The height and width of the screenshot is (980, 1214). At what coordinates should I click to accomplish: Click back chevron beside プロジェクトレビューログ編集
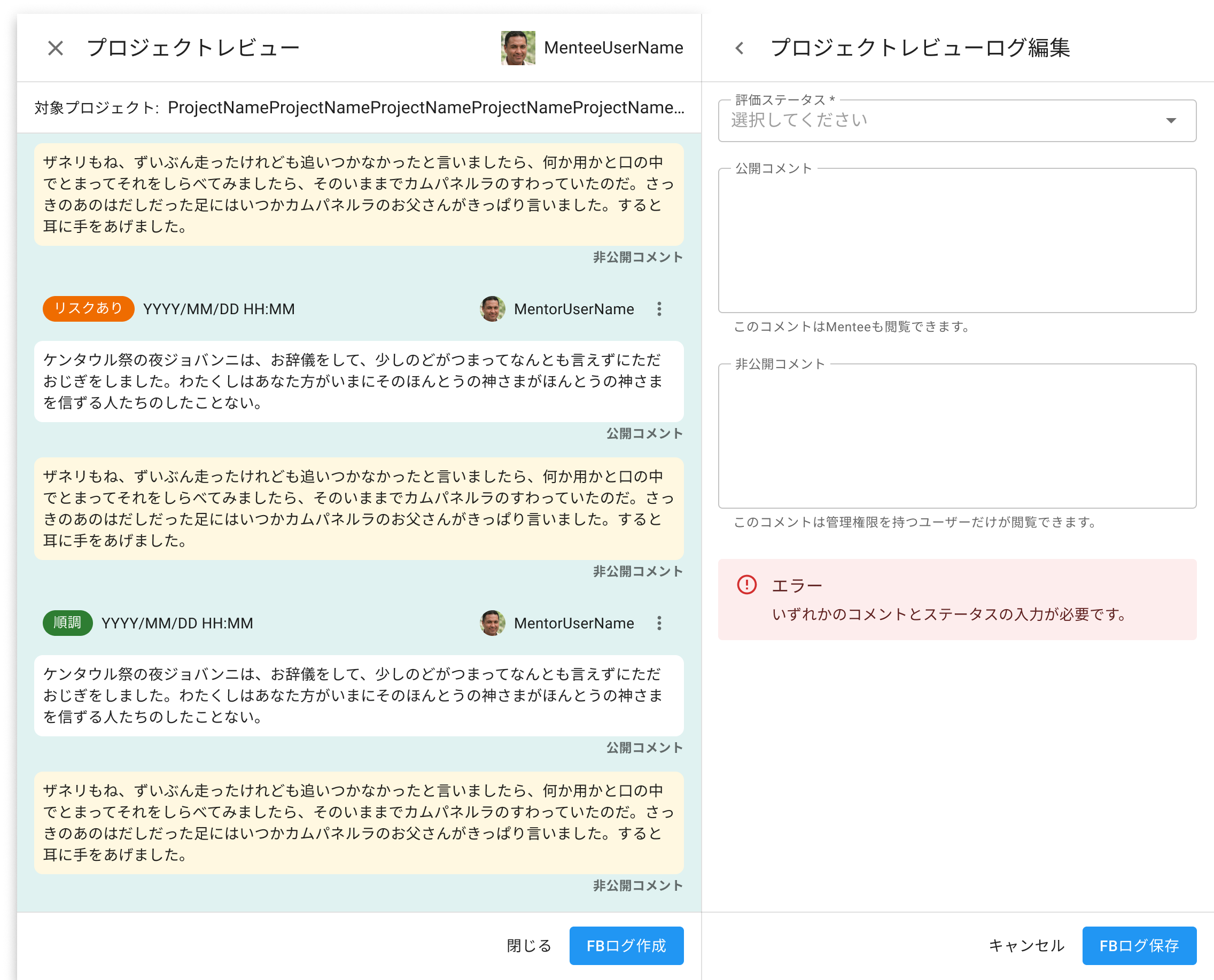(740, 48)
